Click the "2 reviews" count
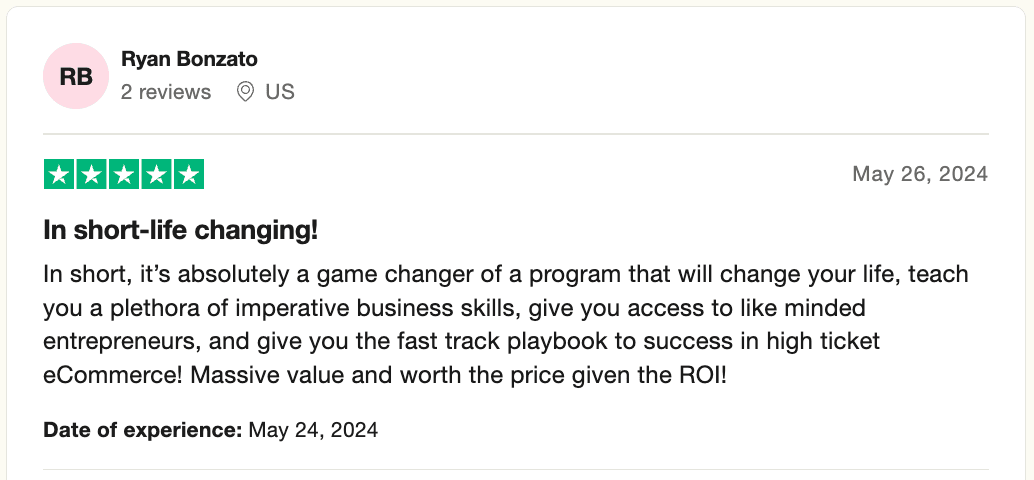Screen dimensions: 1034x480 coord(166,92)
